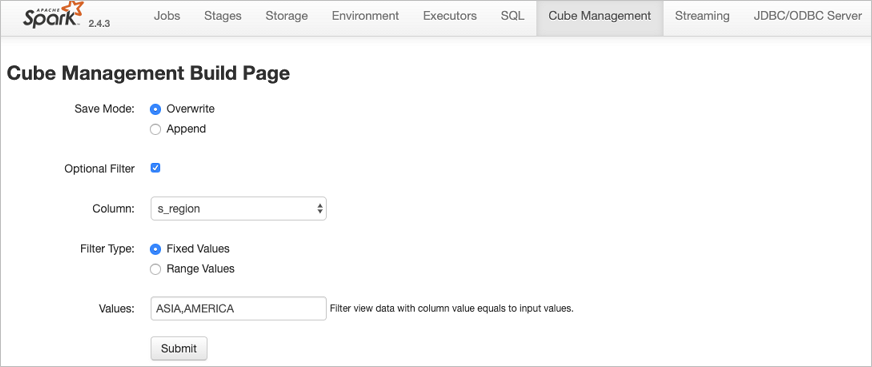This screenshot has width=872, height=367.
Task: Click the Column: field label
Action: (113, 209)
